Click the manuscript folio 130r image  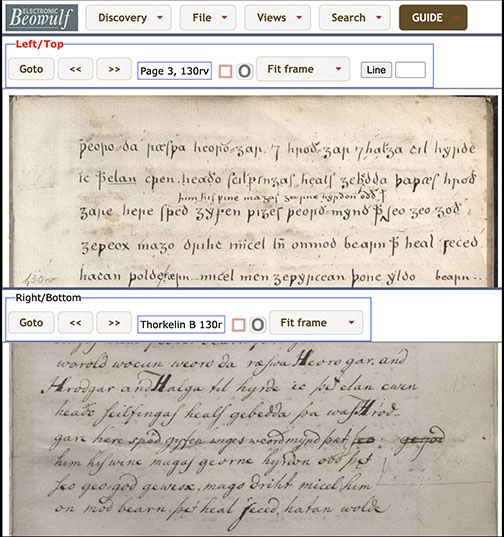point(253,191)
